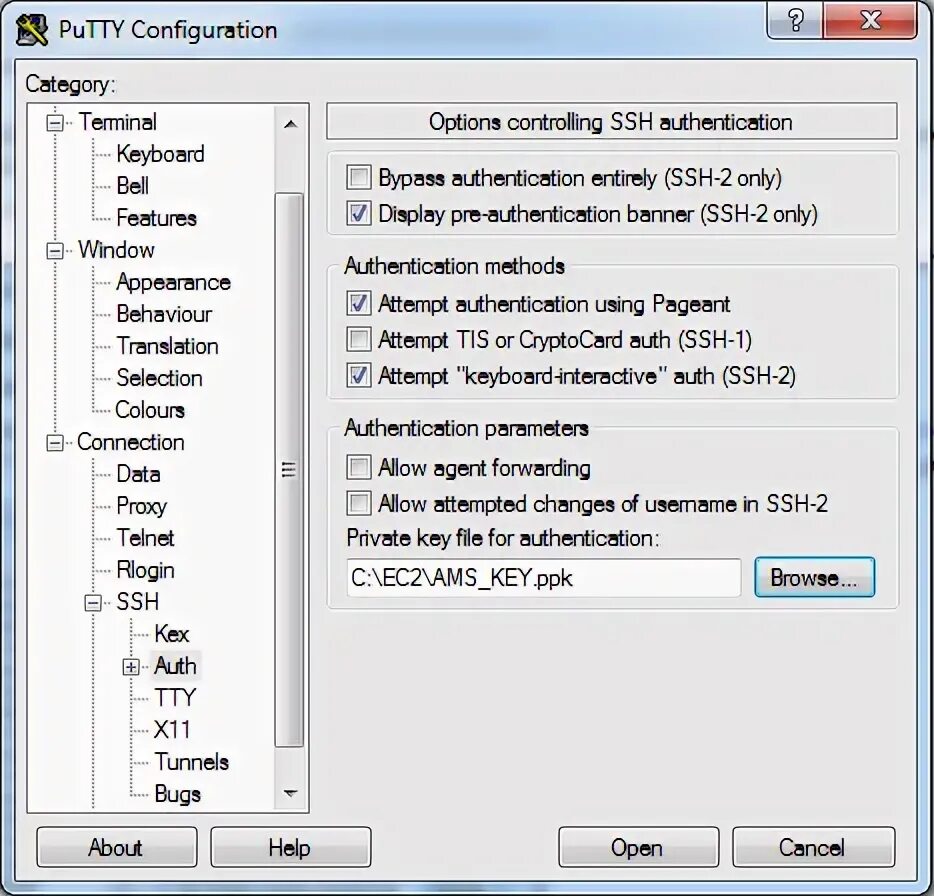Click the category tree scrollbar thumb
Screen dimensions: 934x896
[289, 469]
